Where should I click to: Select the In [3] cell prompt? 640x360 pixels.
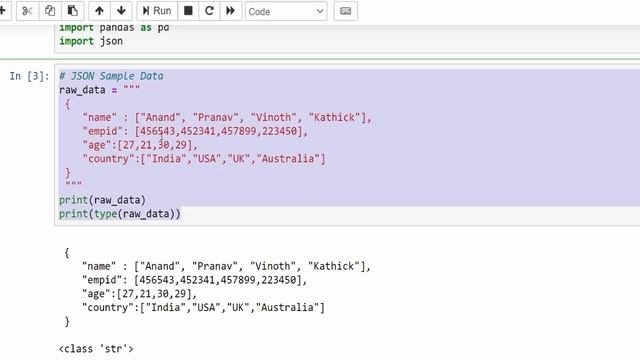[29, 76]
